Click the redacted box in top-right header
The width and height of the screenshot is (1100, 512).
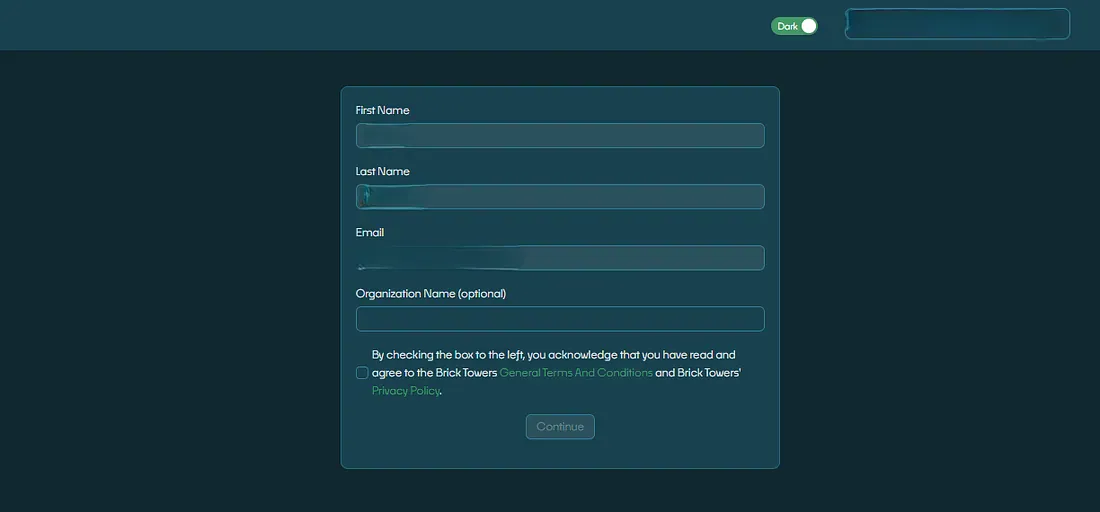tap(957, 24)
